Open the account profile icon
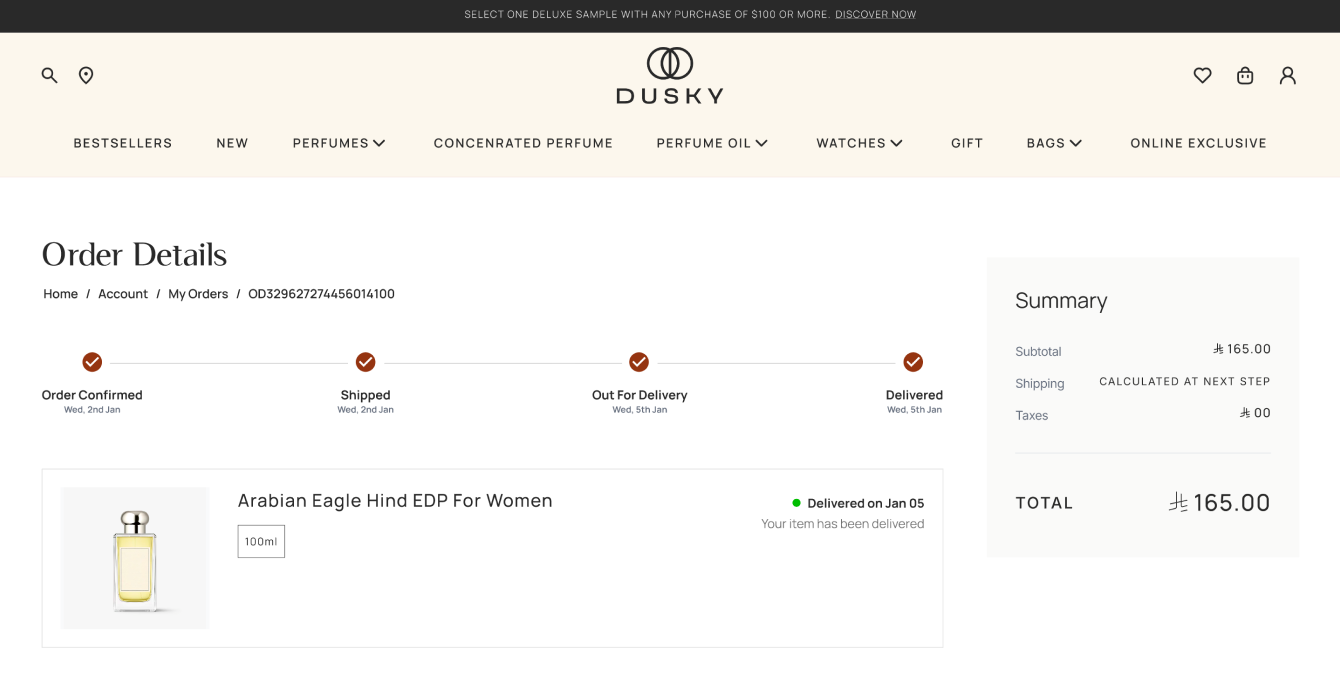This screenshot has width=1340, height=690. [x=1287, y=75]
